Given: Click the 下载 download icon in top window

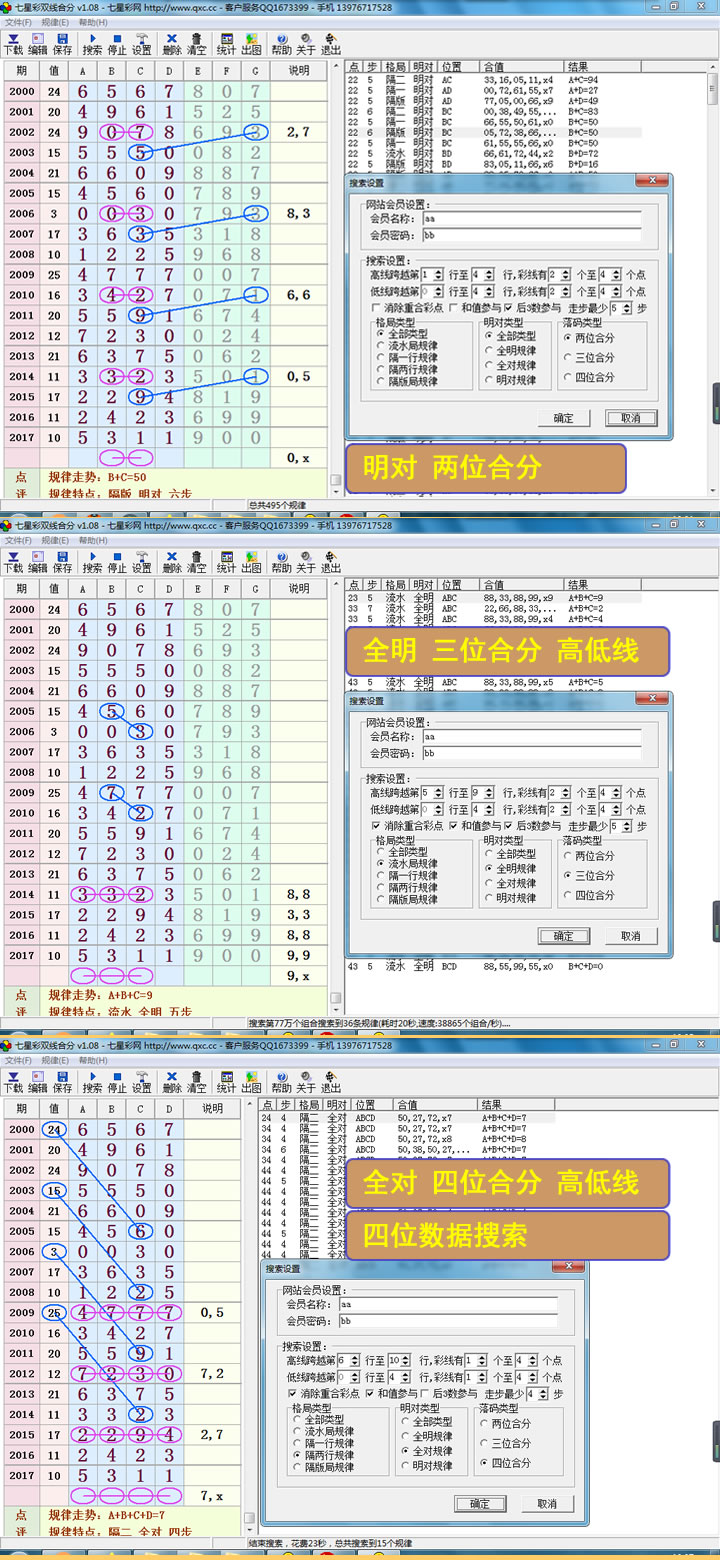Looking at the screenshot, I should click(13, 43).
